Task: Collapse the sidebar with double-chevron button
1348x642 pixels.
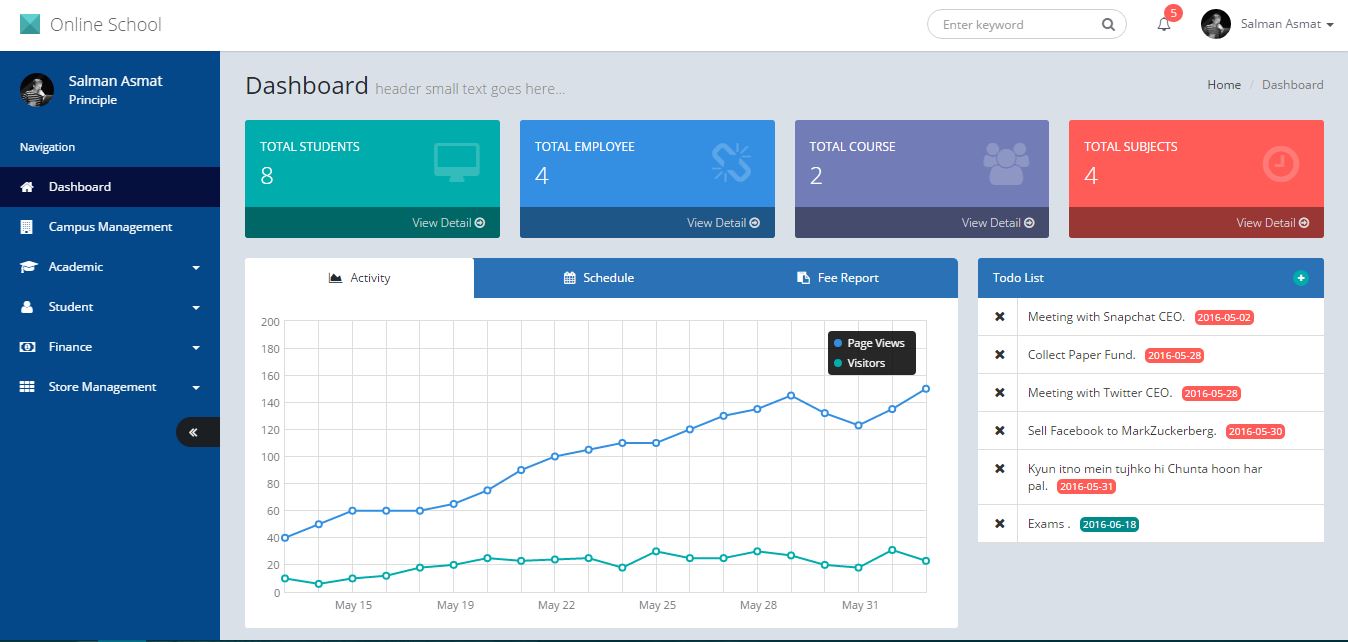Action: 194,432
